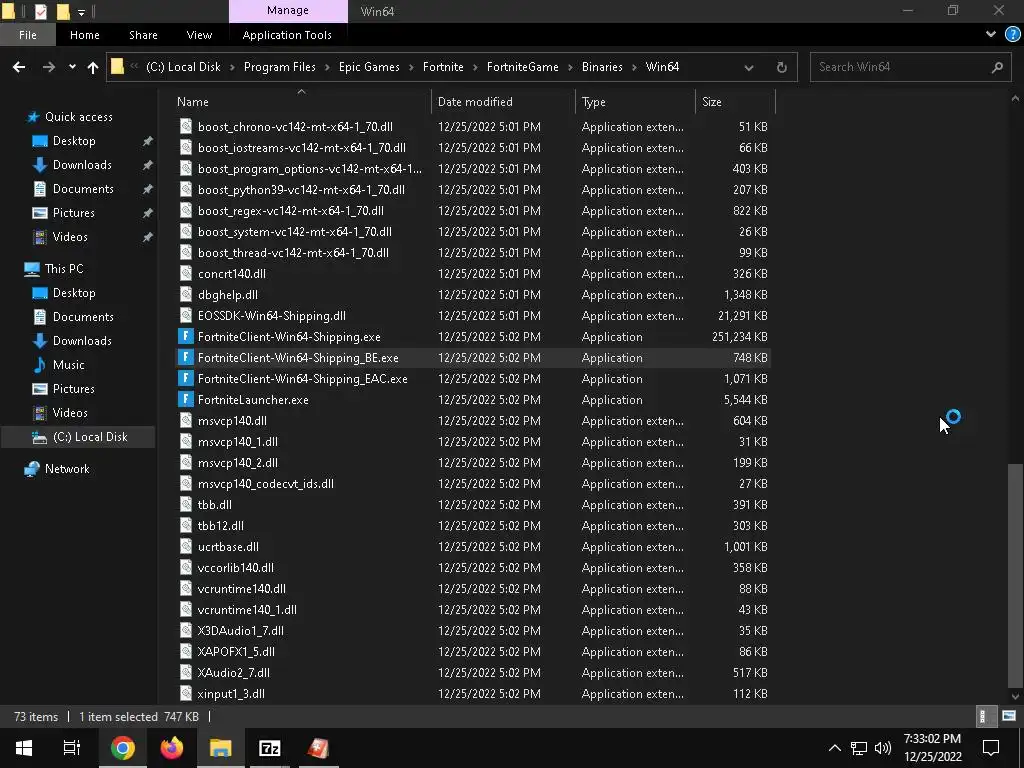Open the Application Tools tab
Screen dimensions: 1024x768
coord(287,35)
